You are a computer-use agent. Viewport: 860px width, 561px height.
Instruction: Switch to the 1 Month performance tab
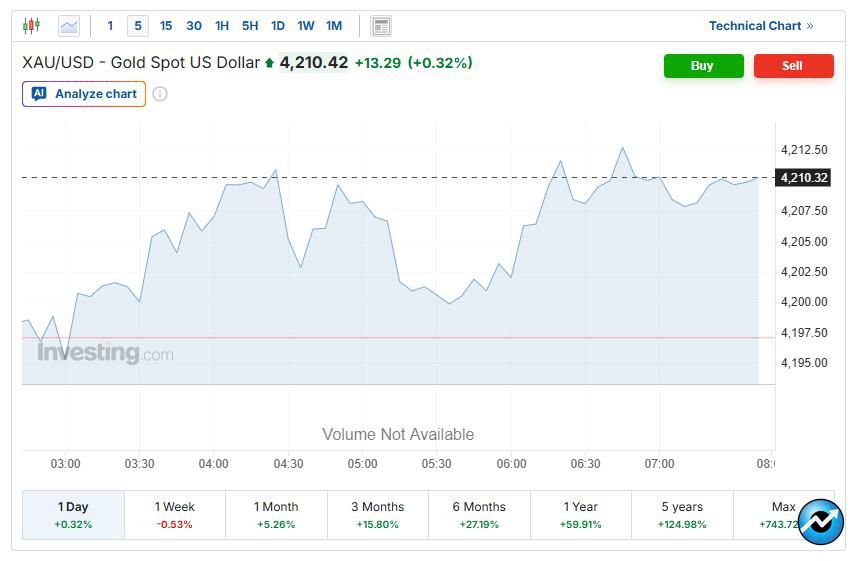tap(276, 515)
